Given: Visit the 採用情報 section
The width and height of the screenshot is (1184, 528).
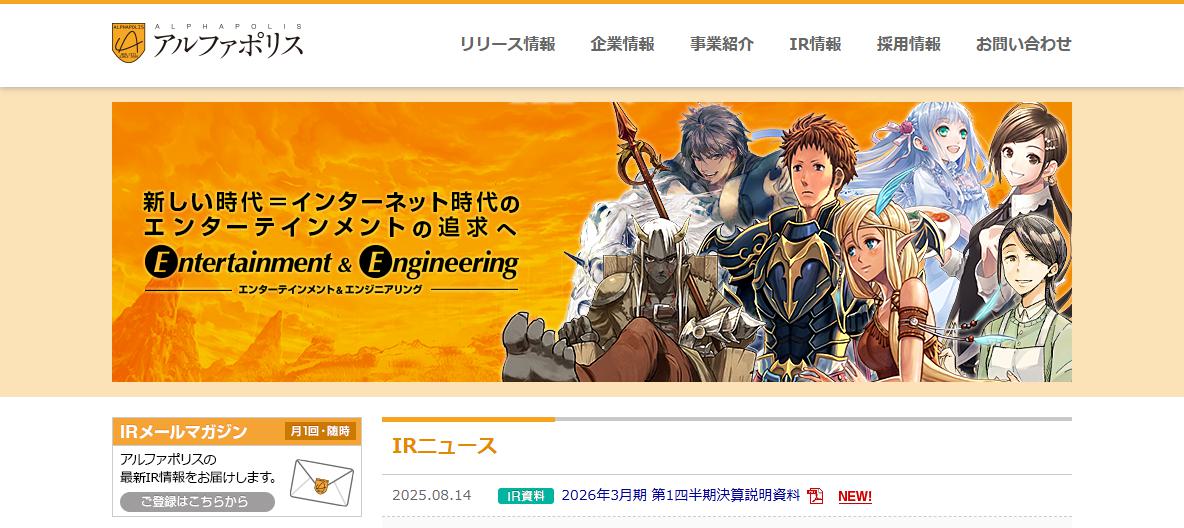Looking at the screenshot, I should click(x=908, y=45).
